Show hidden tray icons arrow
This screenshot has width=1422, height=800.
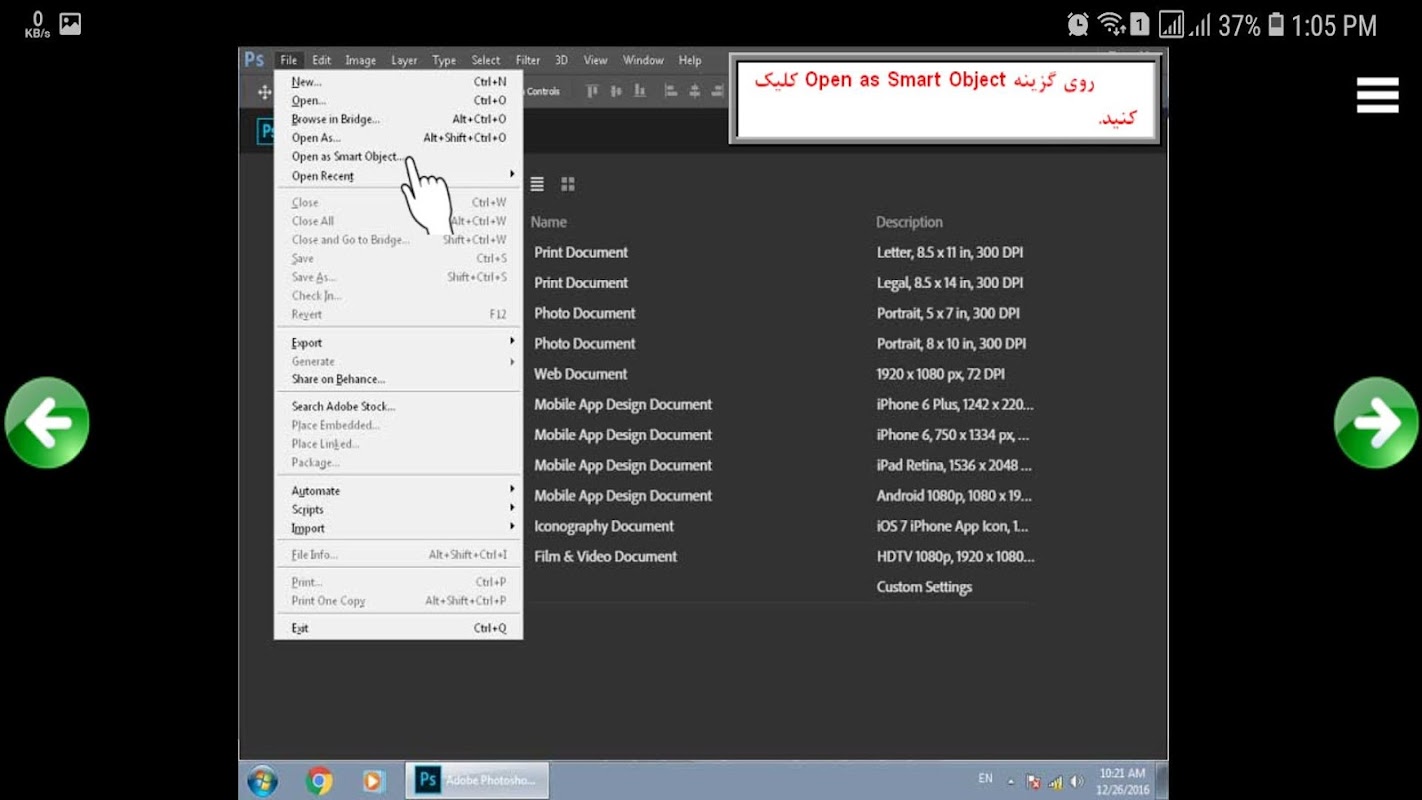[x=1011, y=782]
